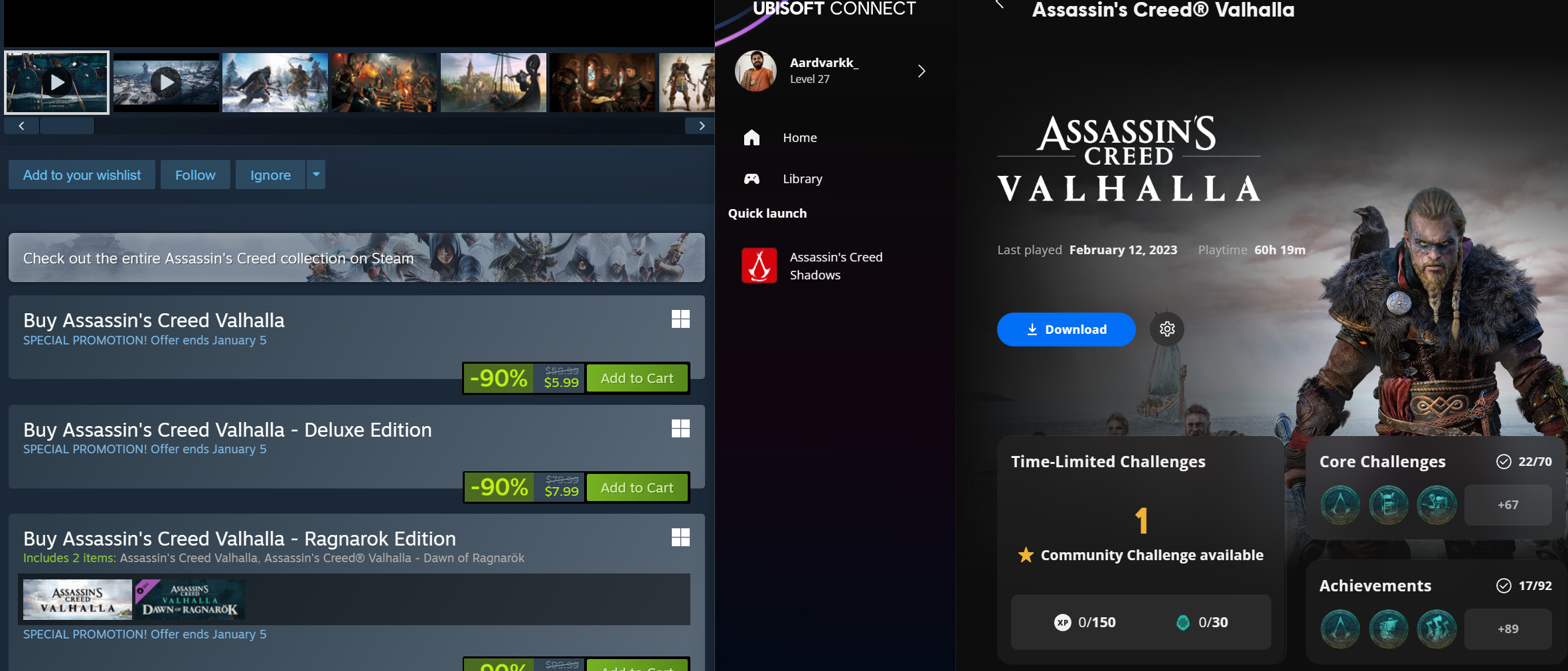This screenshot has height=671, width=1568.
Task: Click the Aardvarkk_ profile avatar
Action: [x=755, y=71]
